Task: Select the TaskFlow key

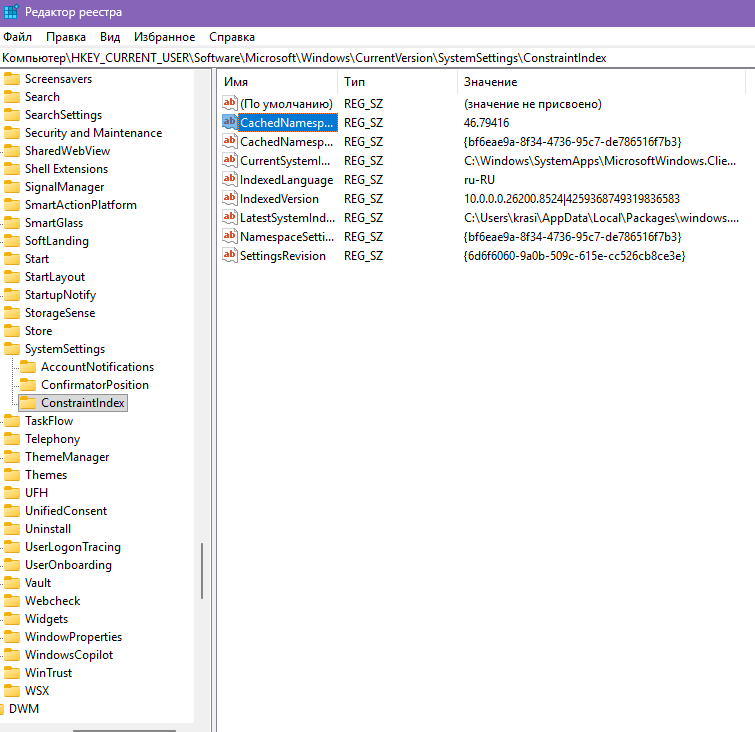Action: (x=49, y=421)
